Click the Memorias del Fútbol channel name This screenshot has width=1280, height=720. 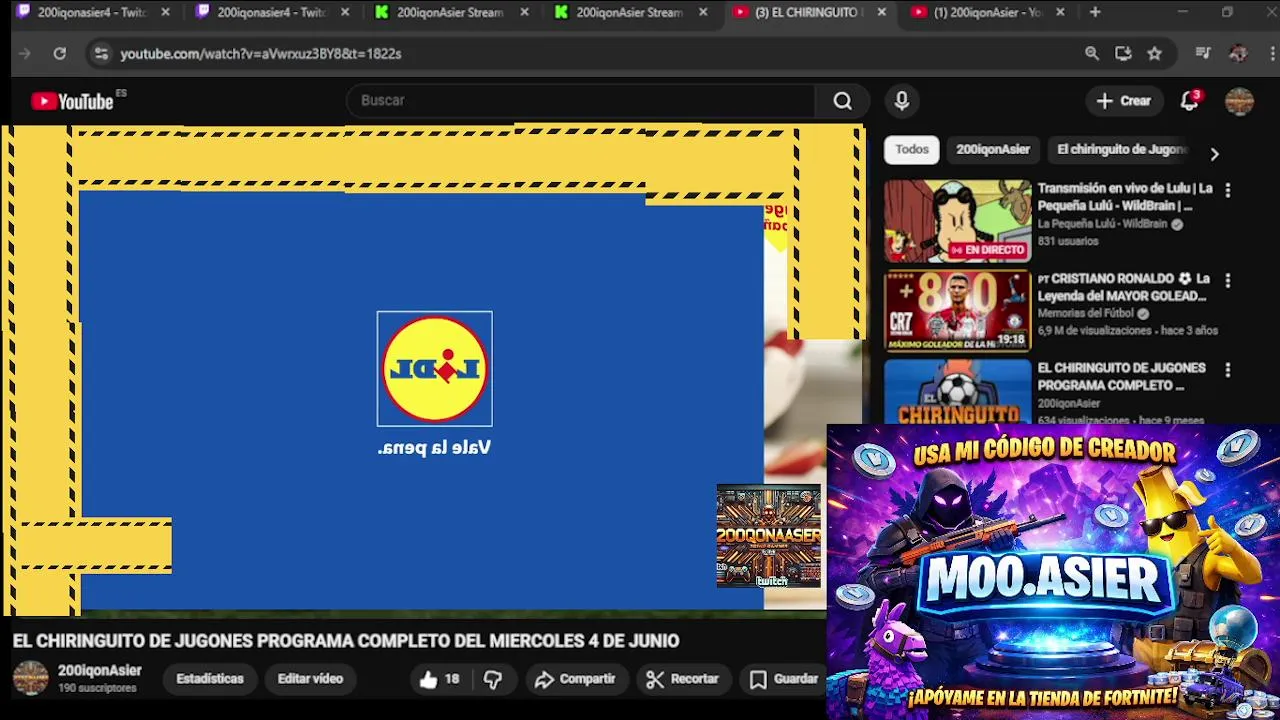click(x=1086, y=314)
